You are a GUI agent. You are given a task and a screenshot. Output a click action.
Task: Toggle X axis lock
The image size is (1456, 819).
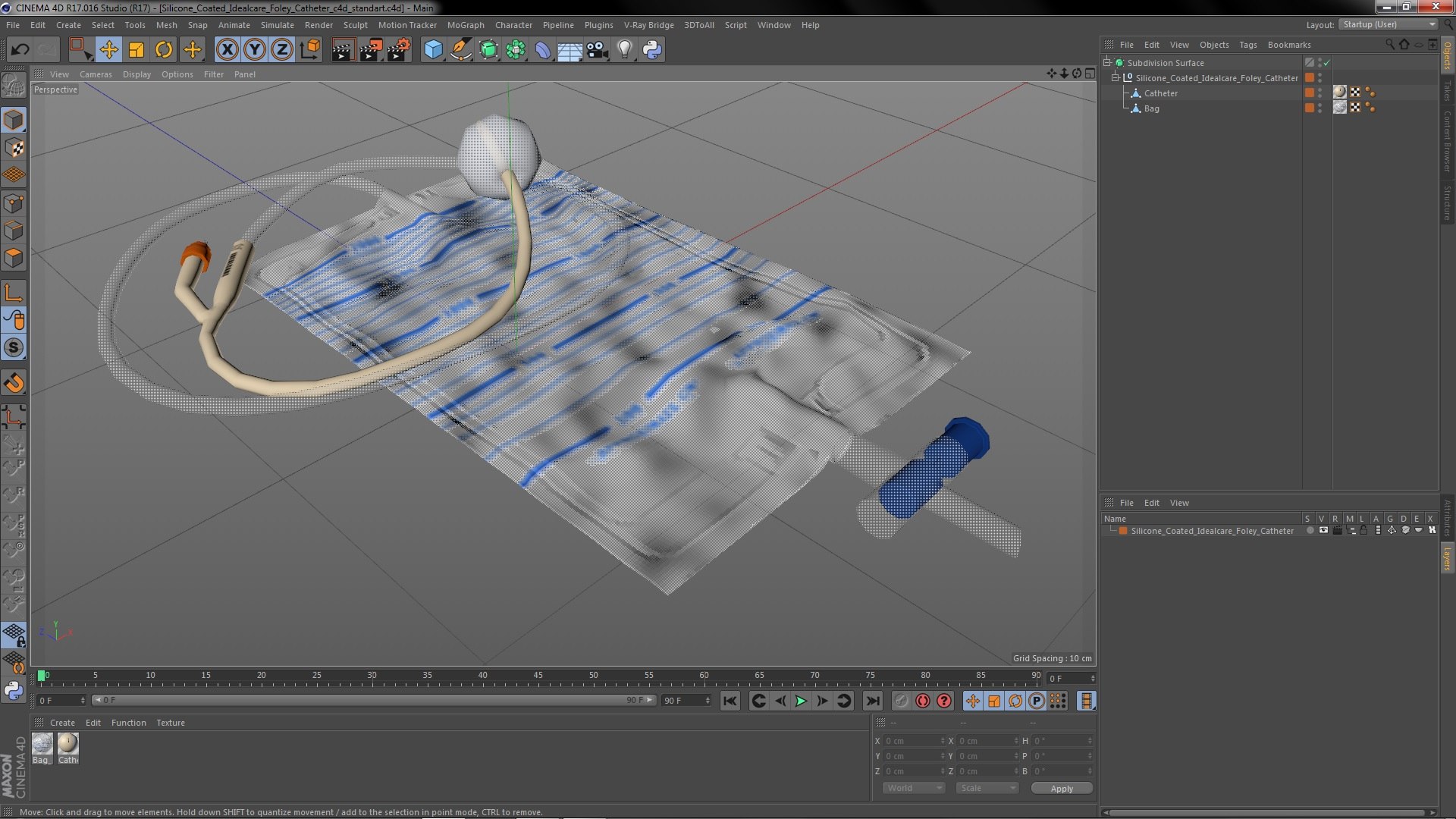click(x=227, y=50)
